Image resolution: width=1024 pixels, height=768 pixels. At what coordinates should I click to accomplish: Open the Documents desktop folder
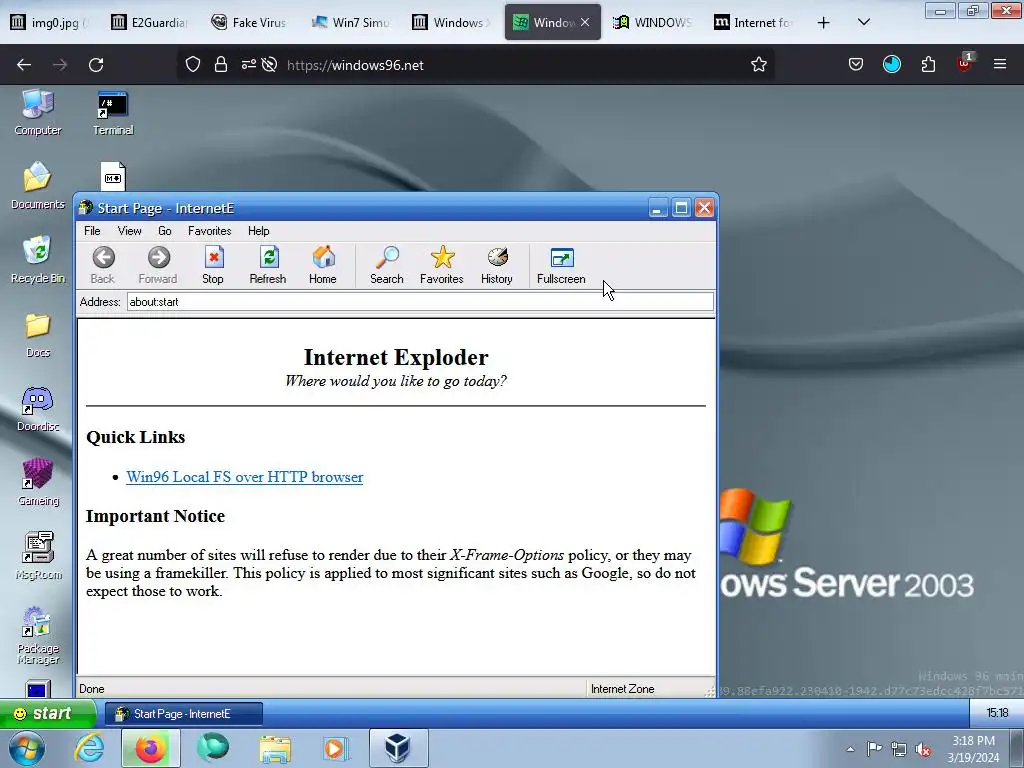pos(38,185)
